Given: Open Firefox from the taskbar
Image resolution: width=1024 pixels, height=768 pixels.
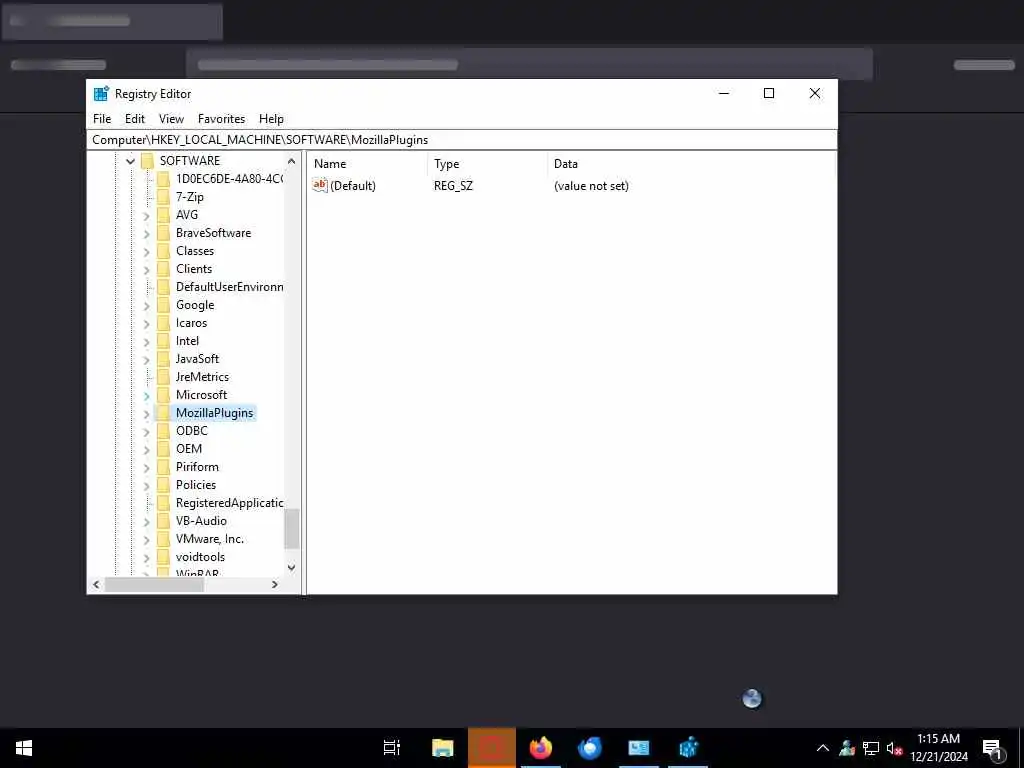Looking at the screenshot, I should click(x=541, y=748).
